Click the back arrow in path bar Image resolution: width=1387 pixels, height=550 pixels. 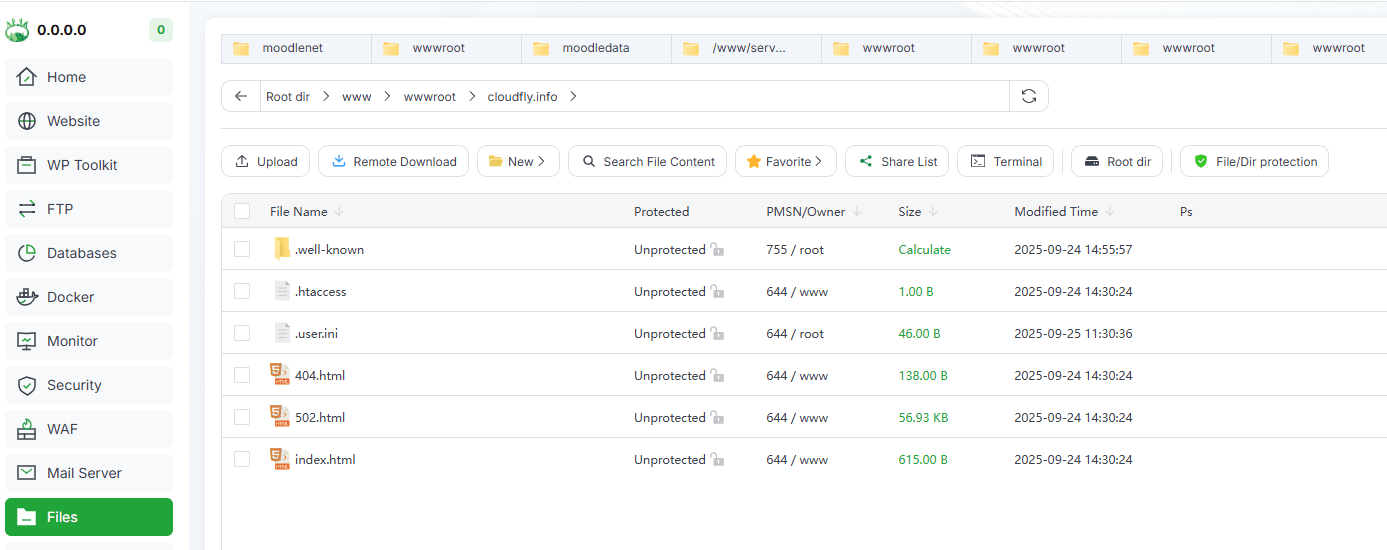(240, 96)
